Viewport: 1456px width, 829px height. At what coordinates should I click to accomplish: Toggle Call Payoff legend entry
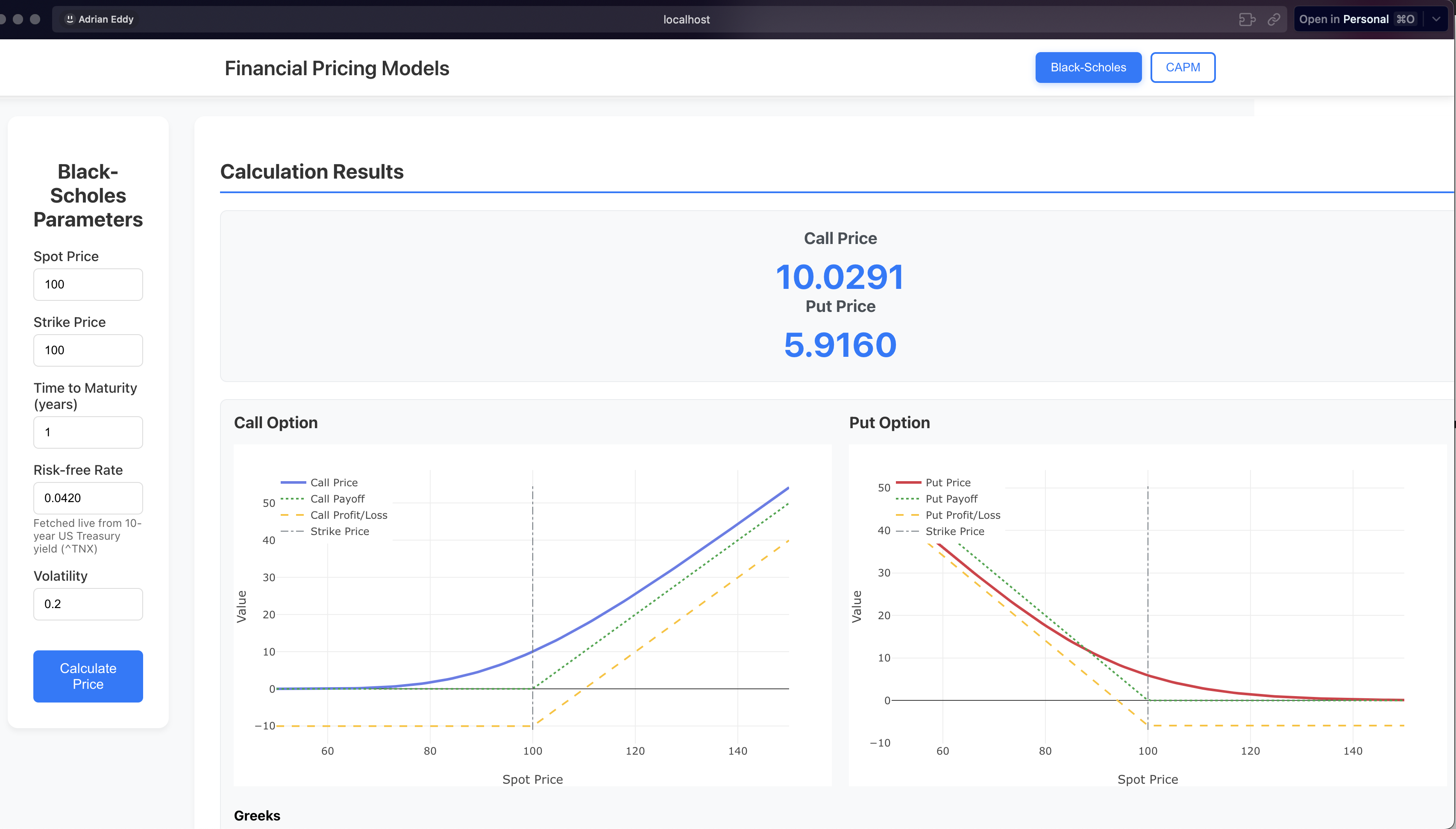click(x=337, y=499)
